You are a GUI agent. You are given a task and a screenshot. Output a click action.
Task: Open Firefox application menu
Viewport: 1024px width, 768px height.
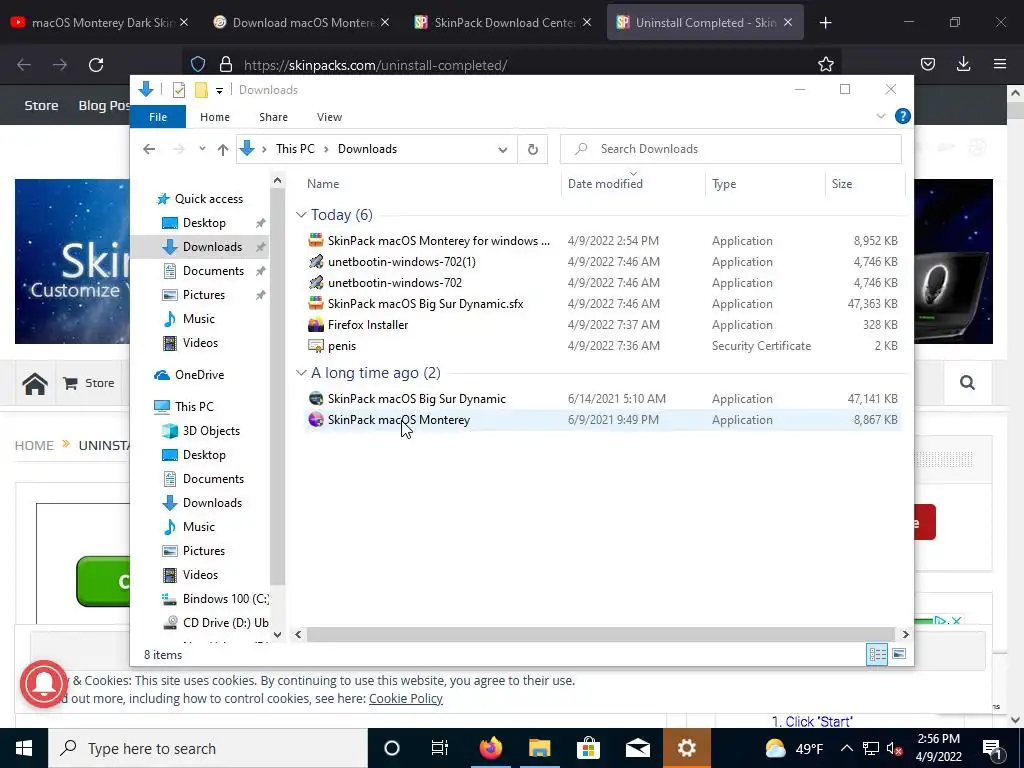[999, 64]
